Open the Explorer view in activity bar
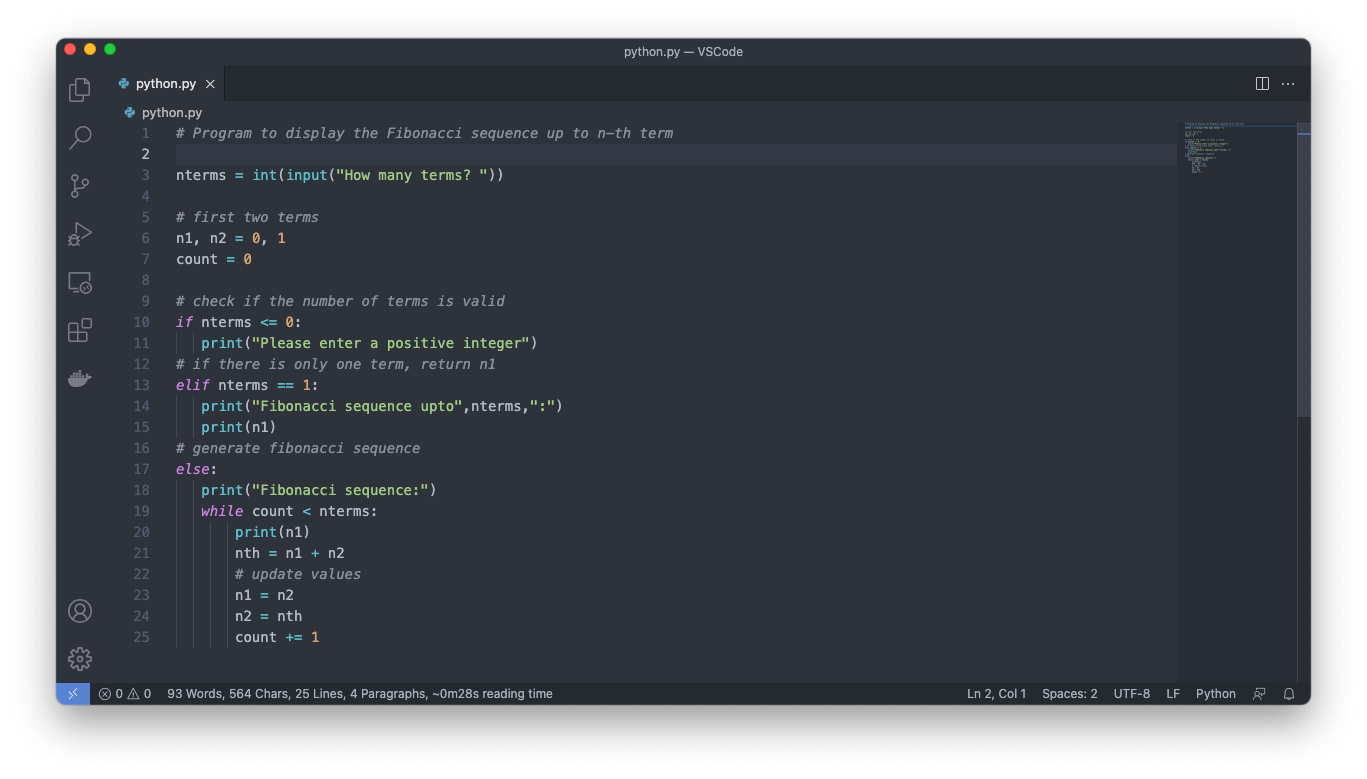Image resolution: width=1367 pixels, height=779 pixels. (80, 90)
